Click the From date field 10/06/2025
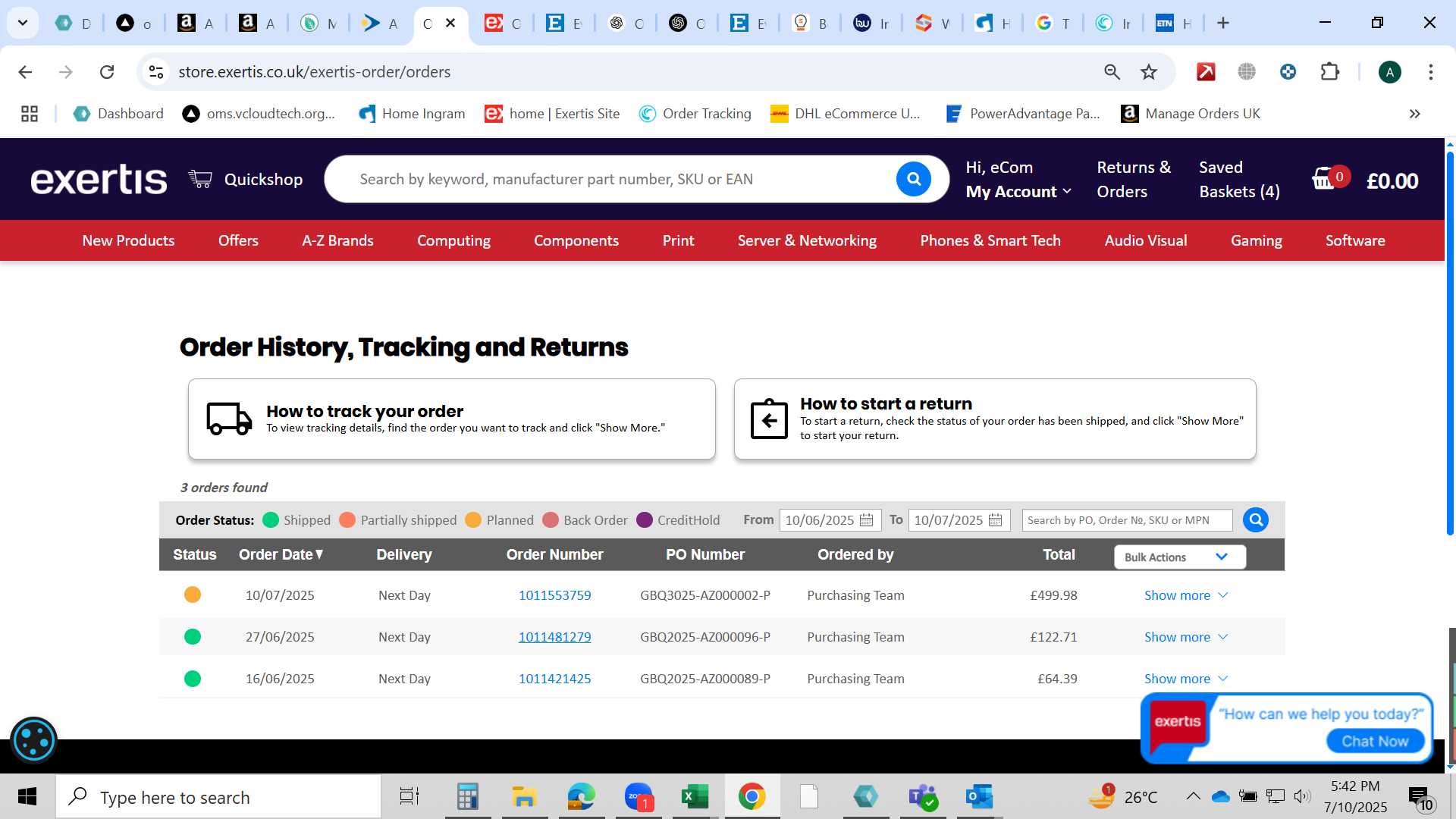This screenshot has width=1456, height=819. pos(830,520)
